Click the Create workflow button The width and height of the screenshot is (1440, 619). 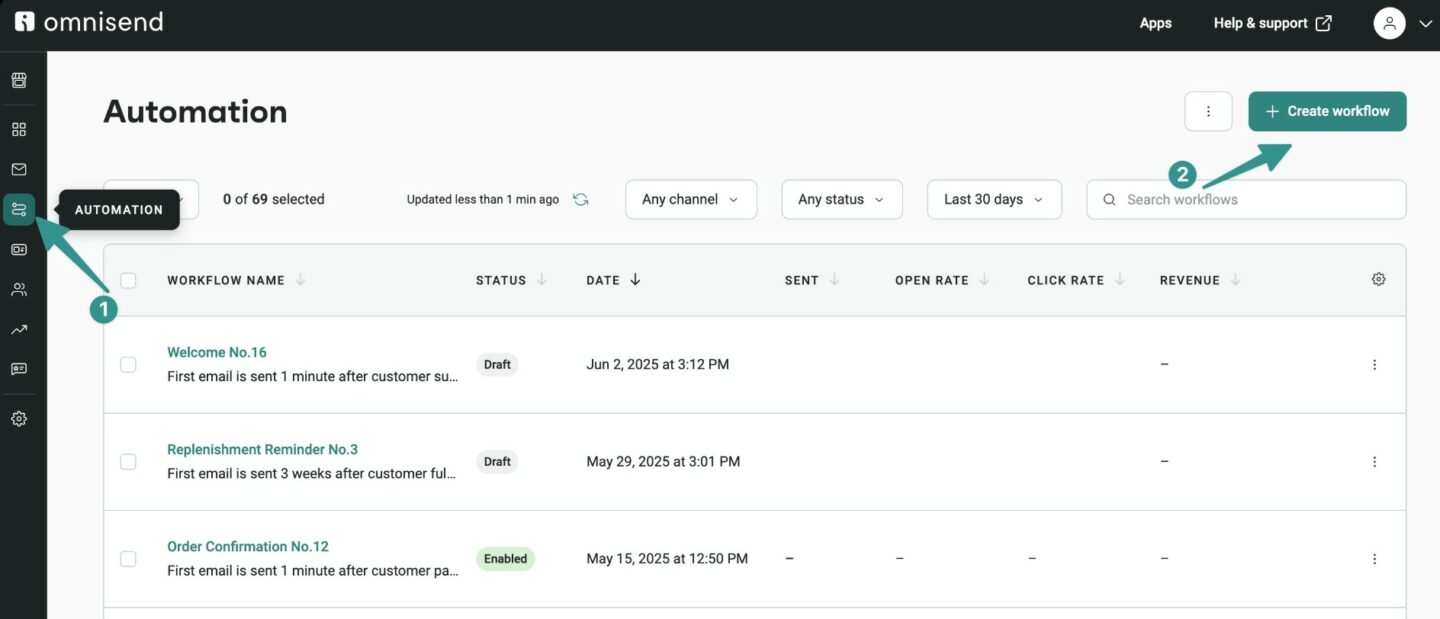coord(1327,111)
